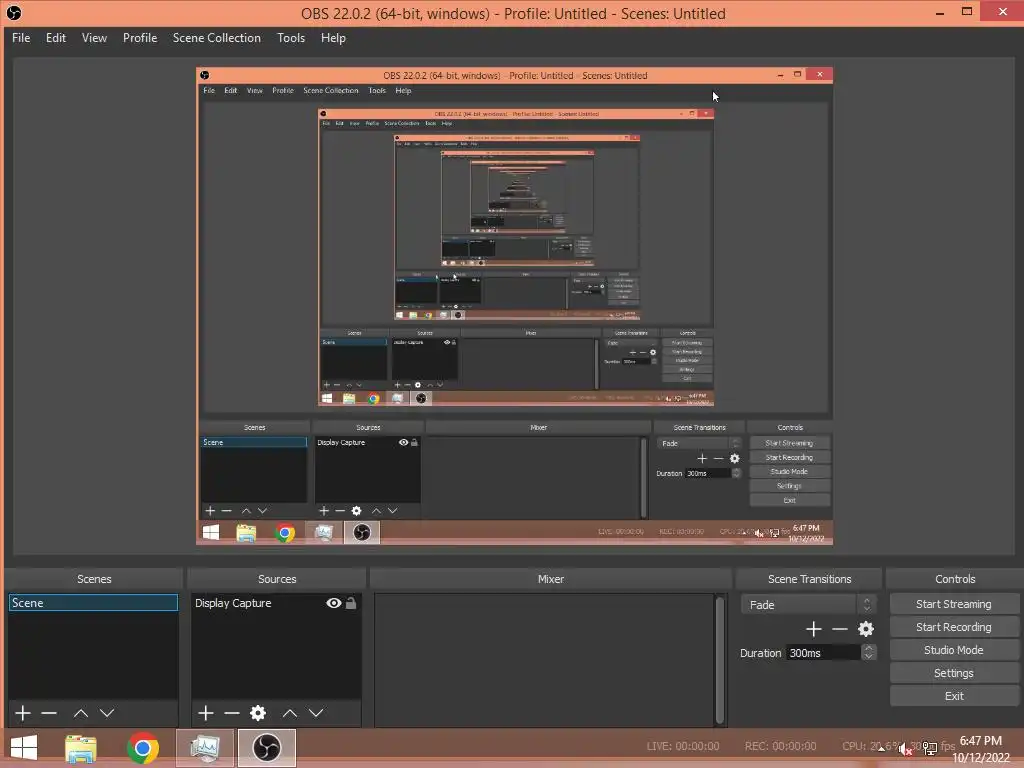Click REC: 00:00:00 status text
The height and width of the screenshot is (768, 1024).
(780, 746)
